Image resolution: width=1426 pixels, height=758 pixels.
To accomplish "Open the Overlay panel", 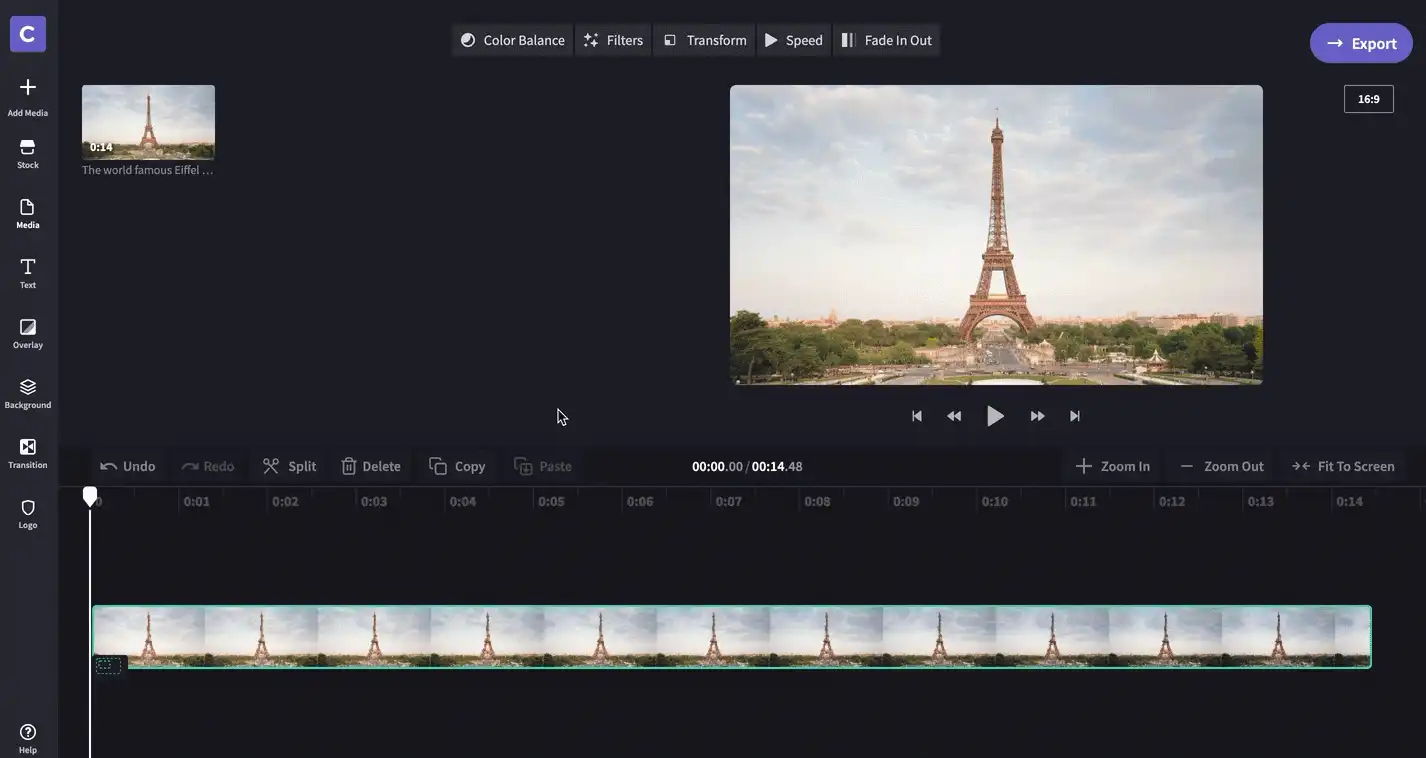I will pos(28,333).
